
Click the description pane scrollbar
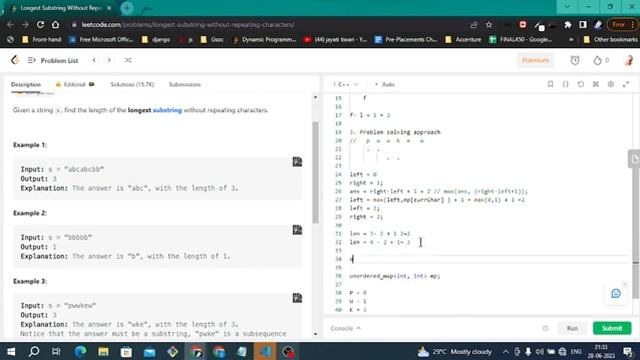point(316,172)
